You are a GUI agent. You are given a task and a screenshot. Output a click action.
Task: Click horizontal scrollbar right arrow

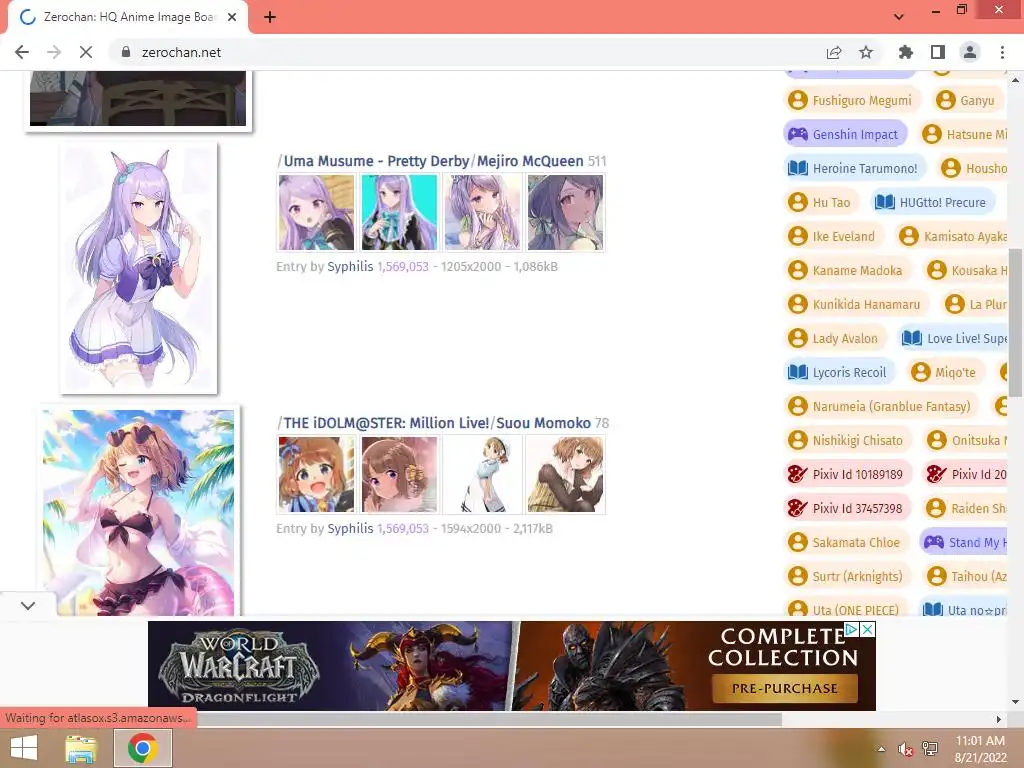pyautogui.click(x=999, y=719)
